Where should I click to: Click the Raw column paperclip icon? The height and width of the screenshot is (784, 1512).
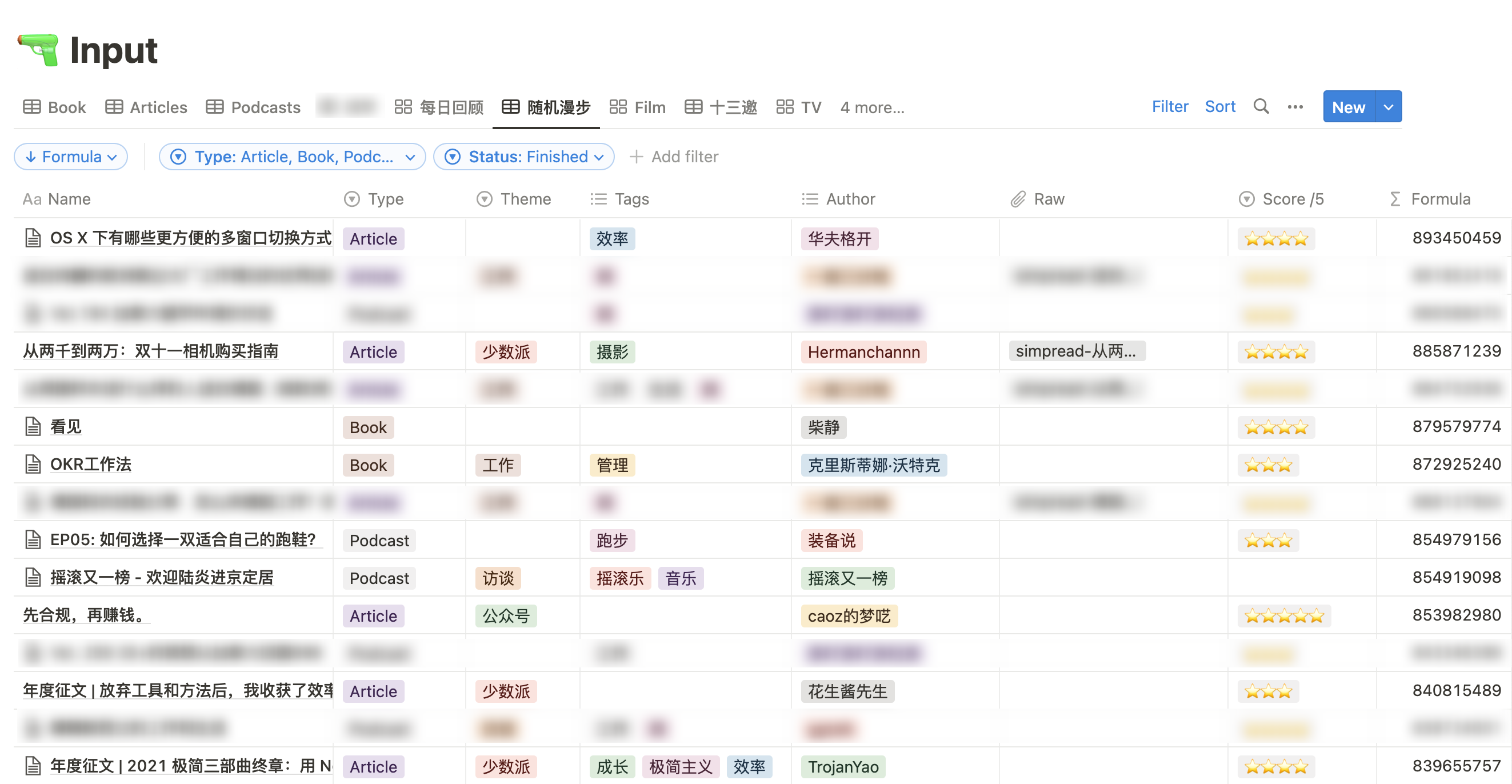point(1018,199)
